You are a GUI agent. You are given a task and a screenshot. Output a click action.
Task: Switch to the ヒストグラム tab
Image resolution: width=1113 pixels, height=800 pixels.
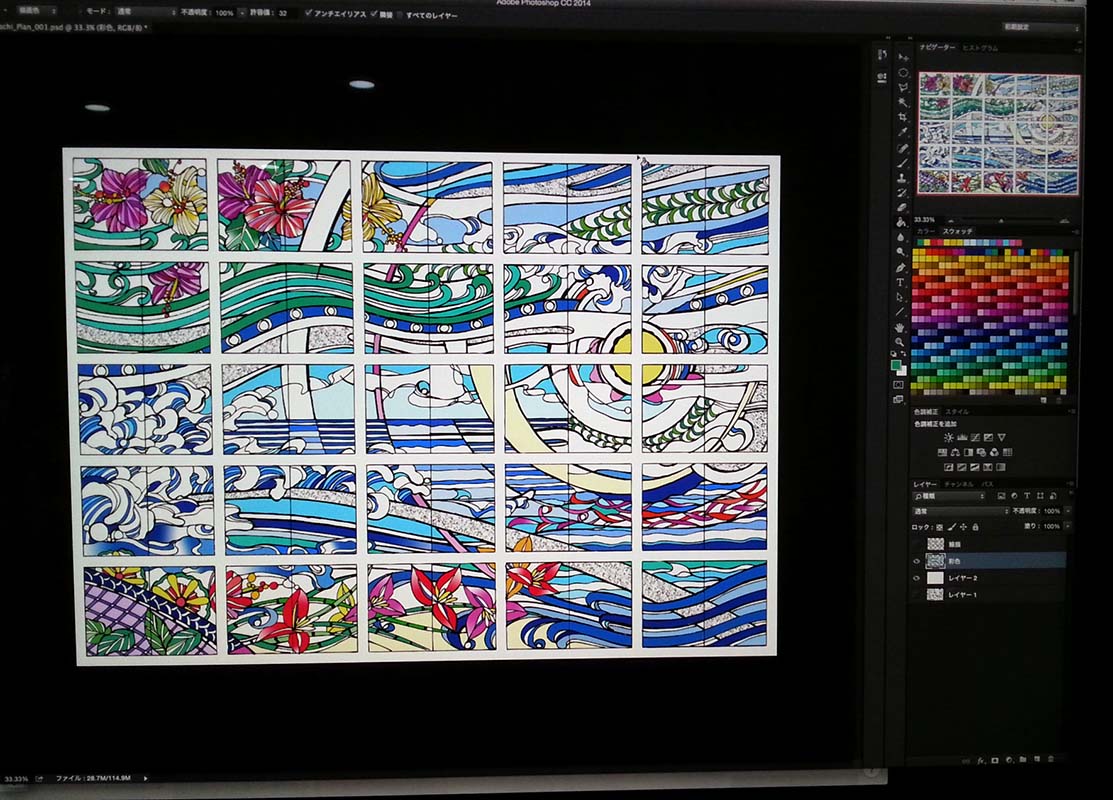coord(980,48)
